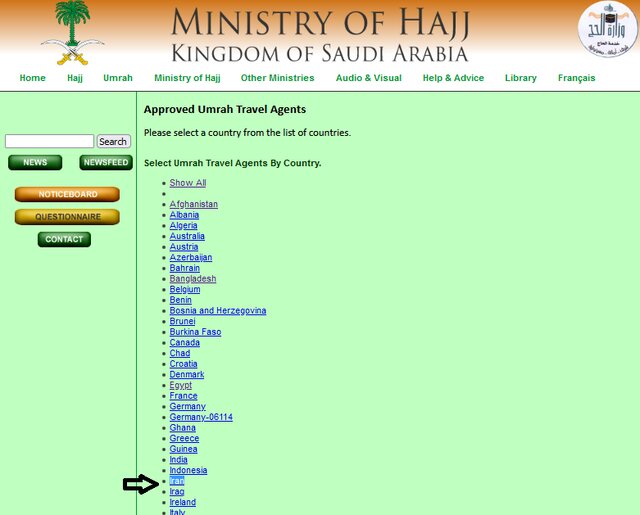Screen dimensions: 640x515
Task: Click the green CONTACT button
Action: (x=64, y=239)
